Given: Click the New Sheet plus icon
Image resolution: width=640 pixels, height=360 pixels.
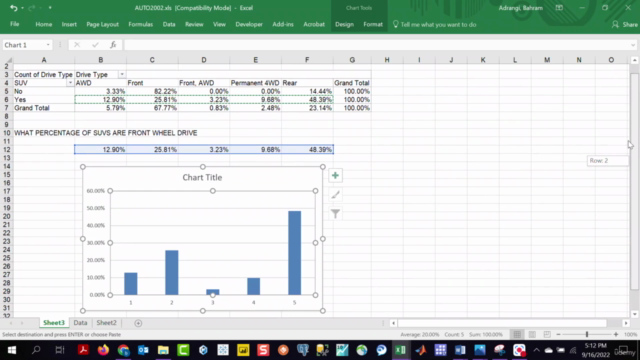Looking at the screenshot, I should click(x=138, y=323).
